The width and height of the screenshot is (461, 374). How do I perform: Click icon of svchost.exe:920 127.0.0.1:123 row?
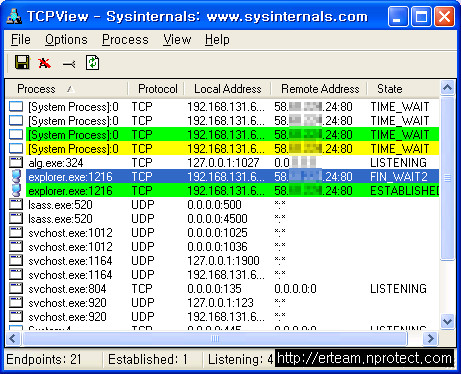click(x=16, y=302)
